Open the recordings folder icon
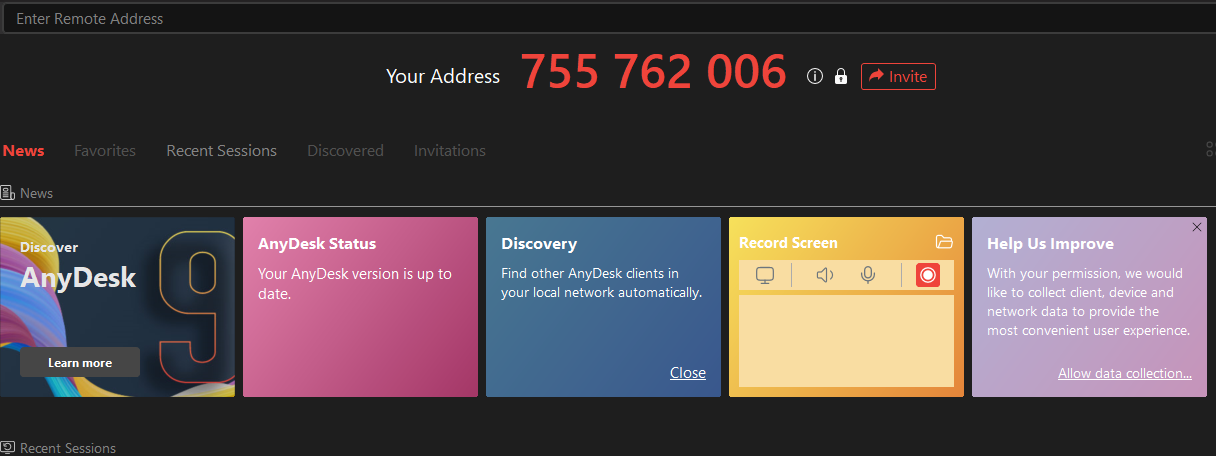 pos(943,242)
